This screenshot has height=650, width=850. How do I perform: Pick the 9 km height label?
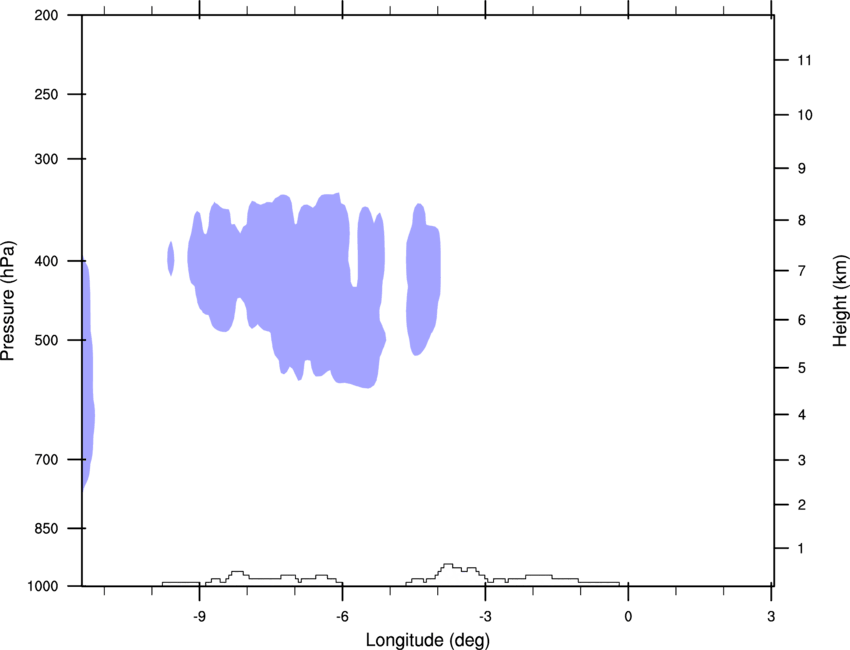point(802,169)
